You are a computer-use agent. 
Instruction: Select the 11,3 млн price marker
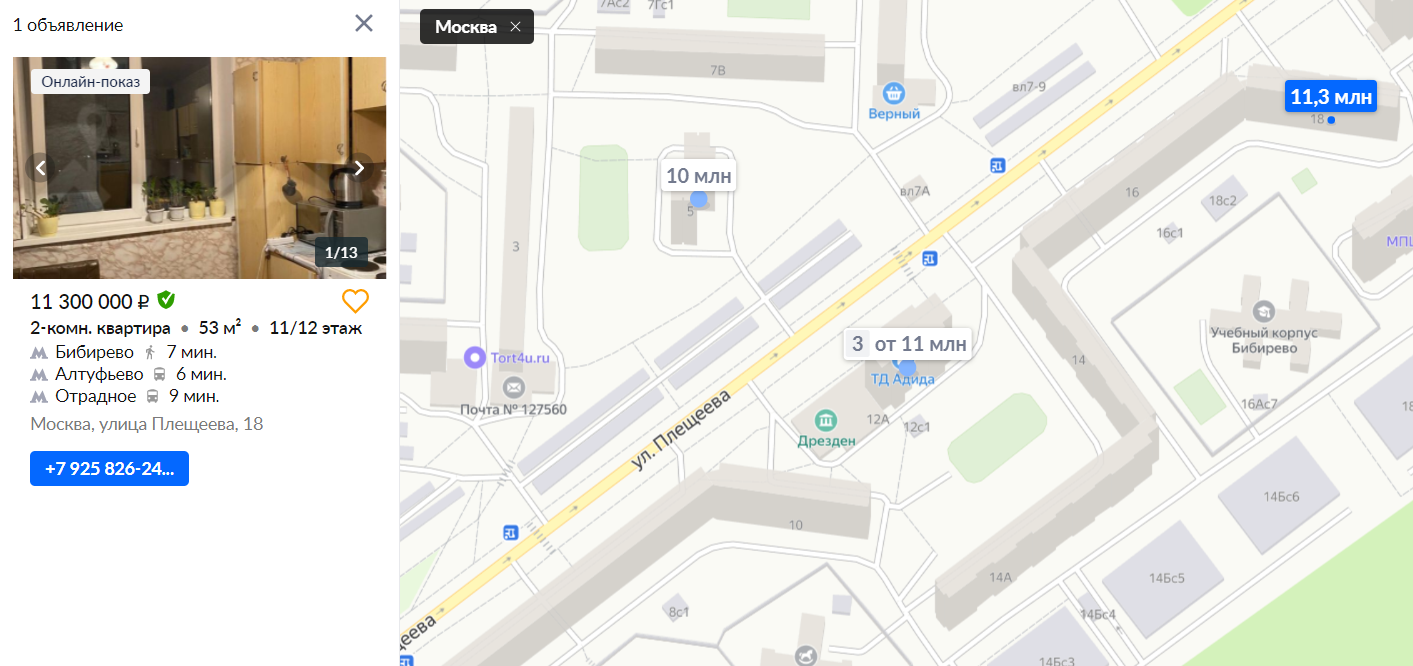[x=1332, y=97]
